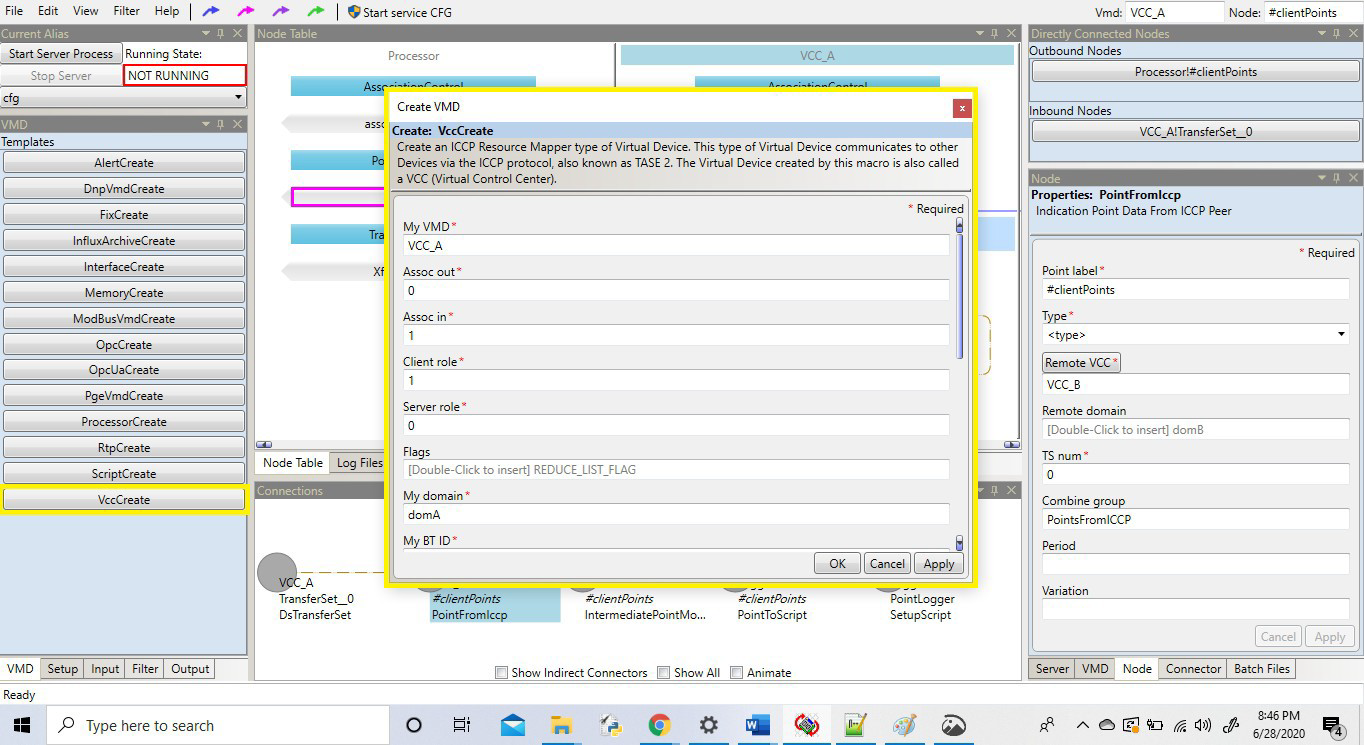Click the purple arrow toolbar icon
Image resolution: width=1364 pixels, height=745 pixels.
[x=281, y=11]
